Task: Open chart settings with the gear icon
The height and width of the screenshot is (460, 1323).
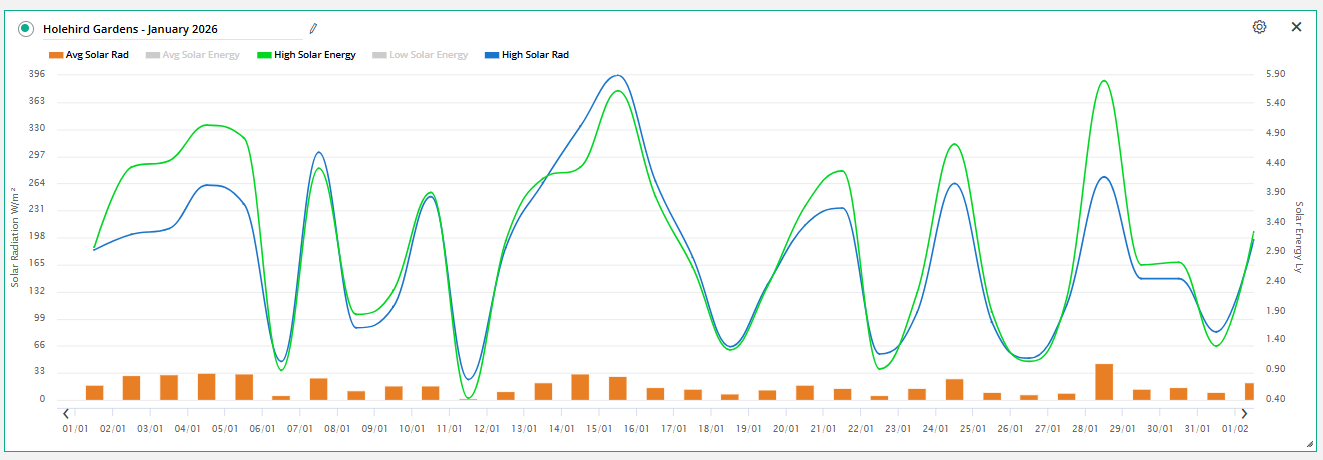Action: coord(1259,27)
